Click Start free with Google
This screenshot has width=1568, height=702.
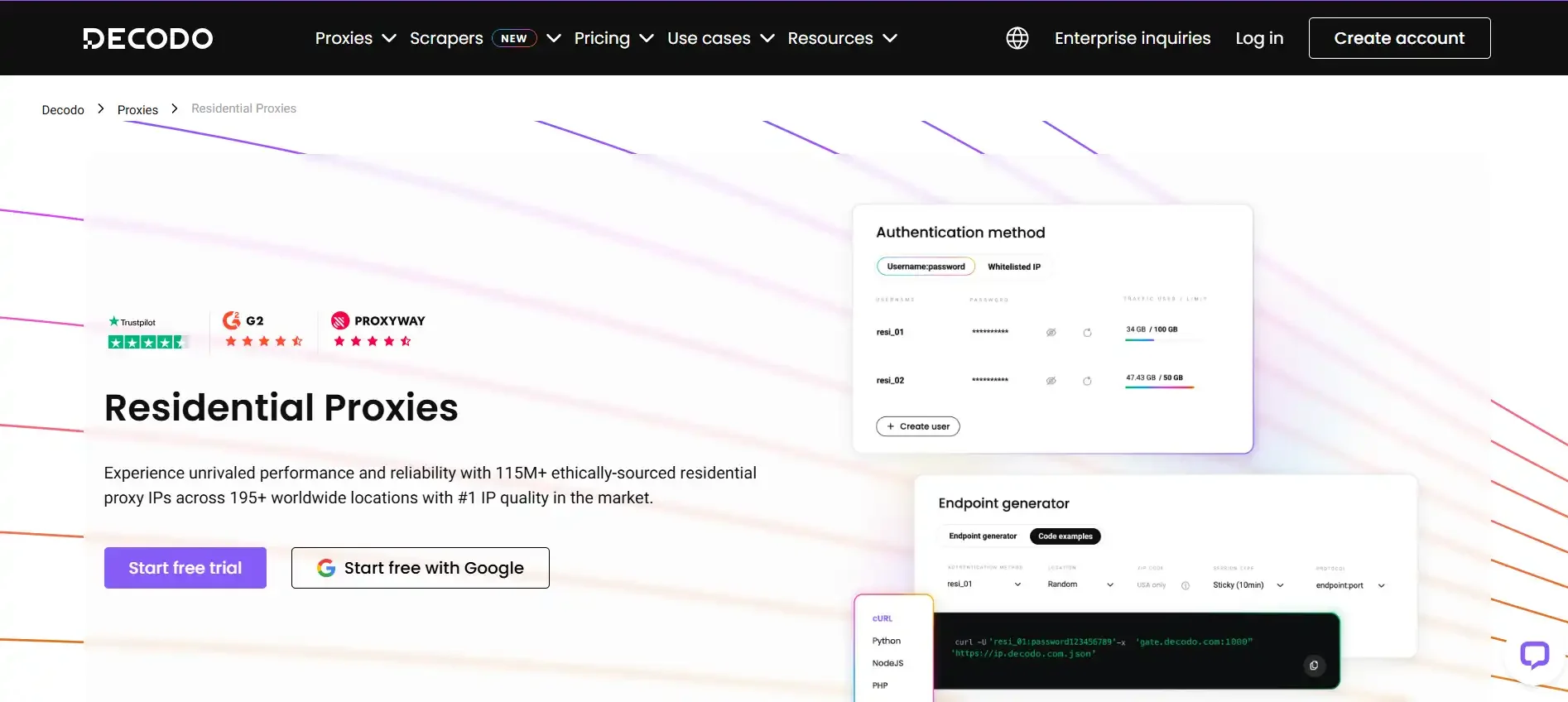pos(421,568)
